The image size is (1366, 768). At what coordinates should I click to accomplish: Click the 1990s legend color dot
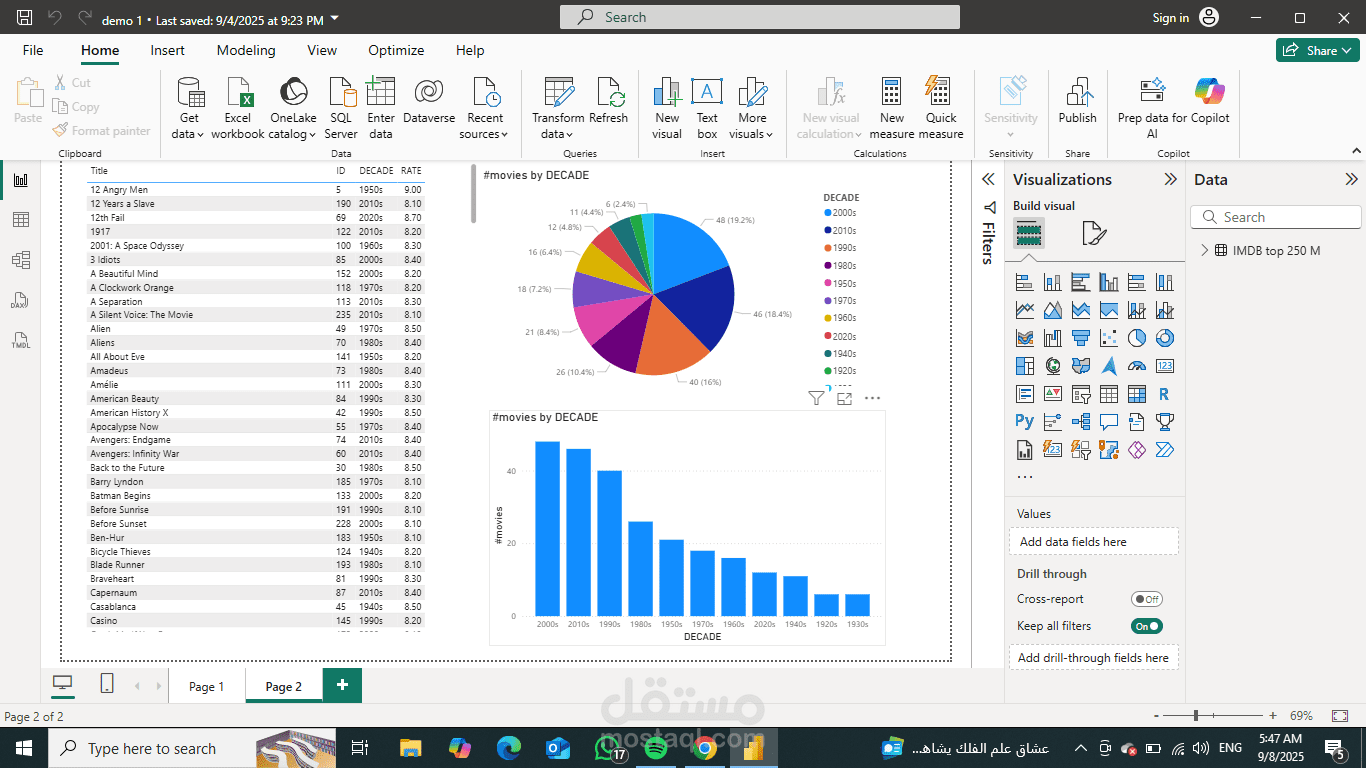click(x=828, y=248)
